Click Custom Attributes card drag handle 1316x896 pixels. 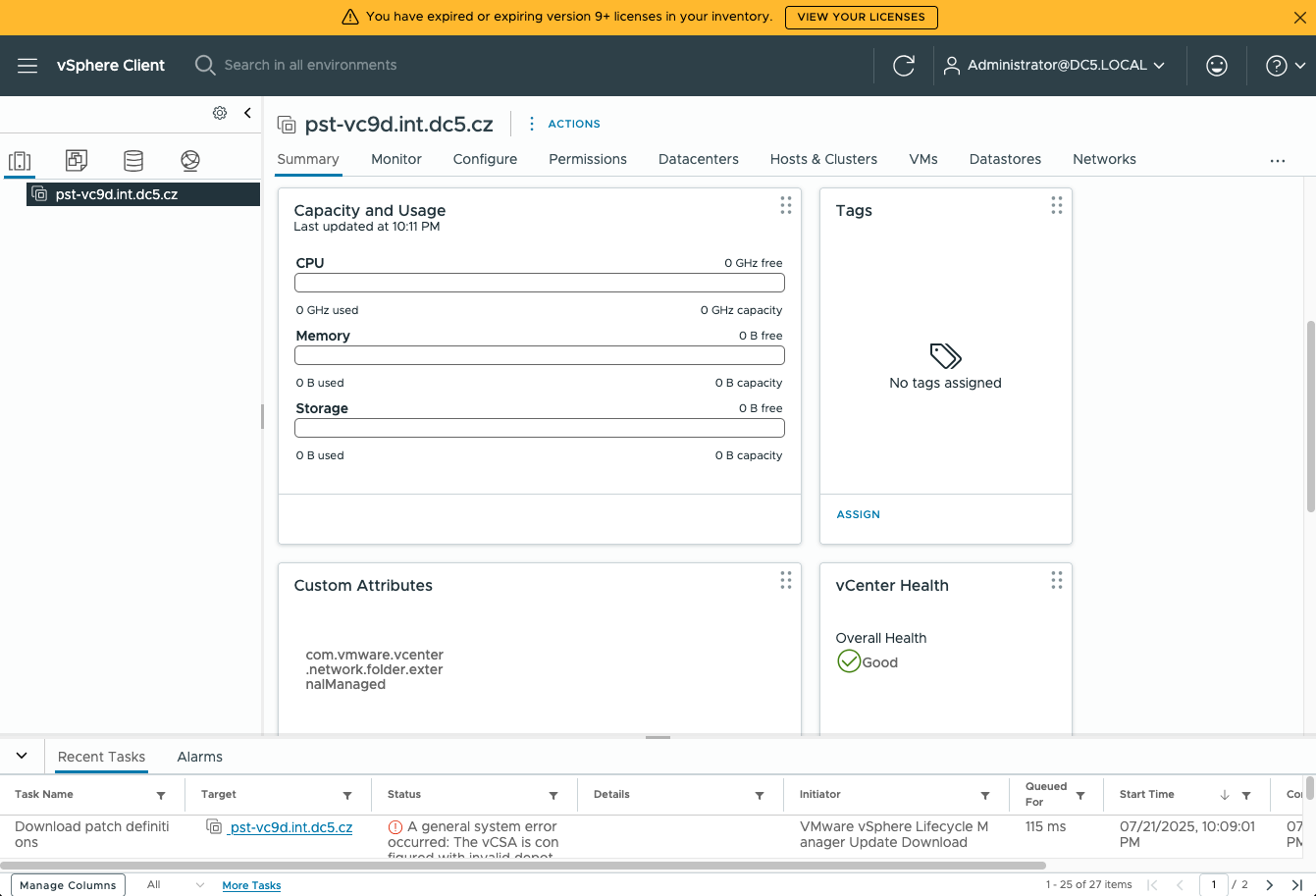(786, 580)
